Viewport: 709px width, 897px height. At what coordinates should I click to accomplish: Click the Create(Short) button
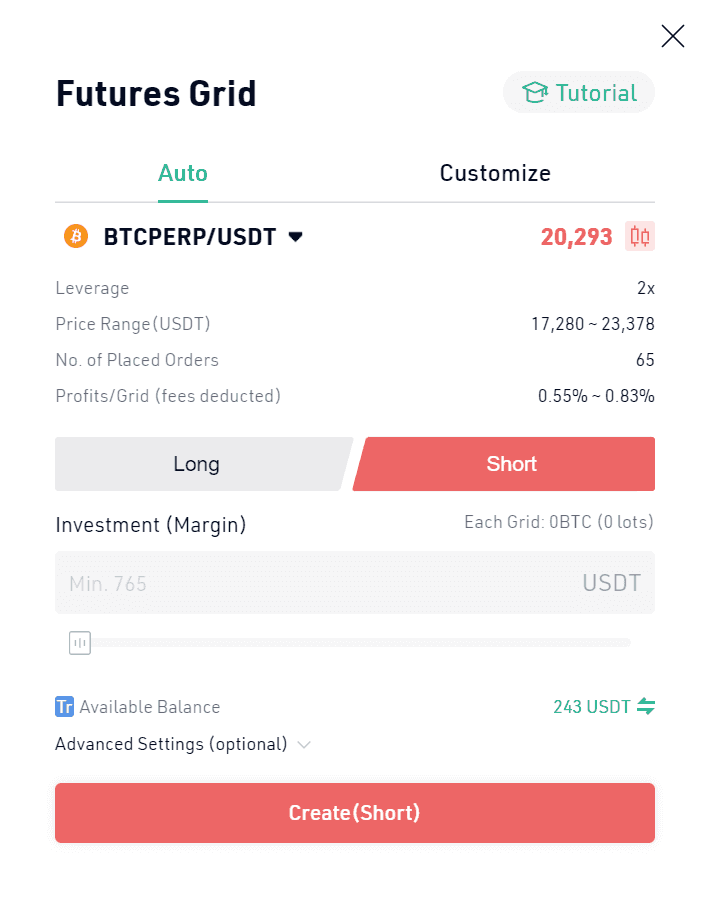(x=355, y=813)
